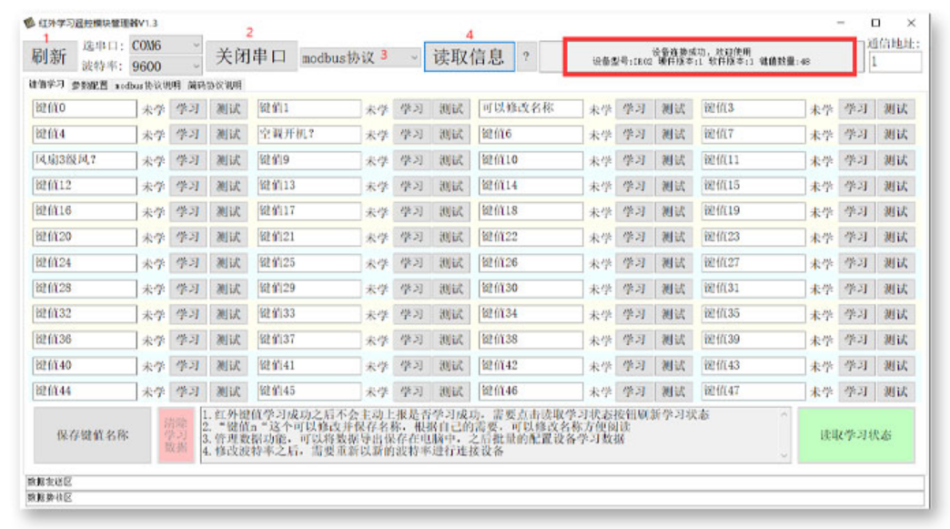950x529 pixels.
Task: Click 测试 for 键值42
Action: tap(673, 366)
